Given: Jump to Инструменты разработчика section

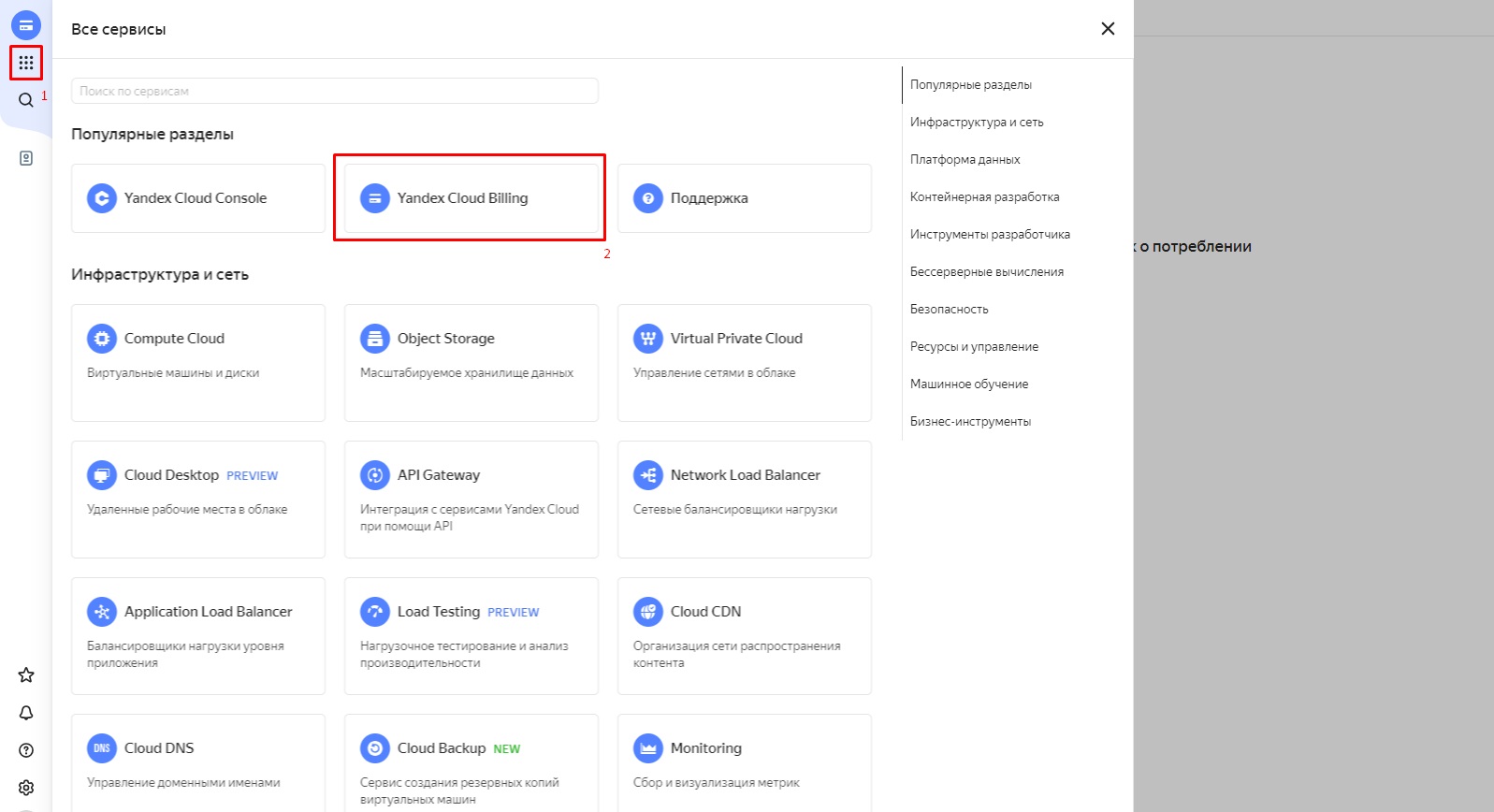Looking at the screenshot, I should [990, 235].
